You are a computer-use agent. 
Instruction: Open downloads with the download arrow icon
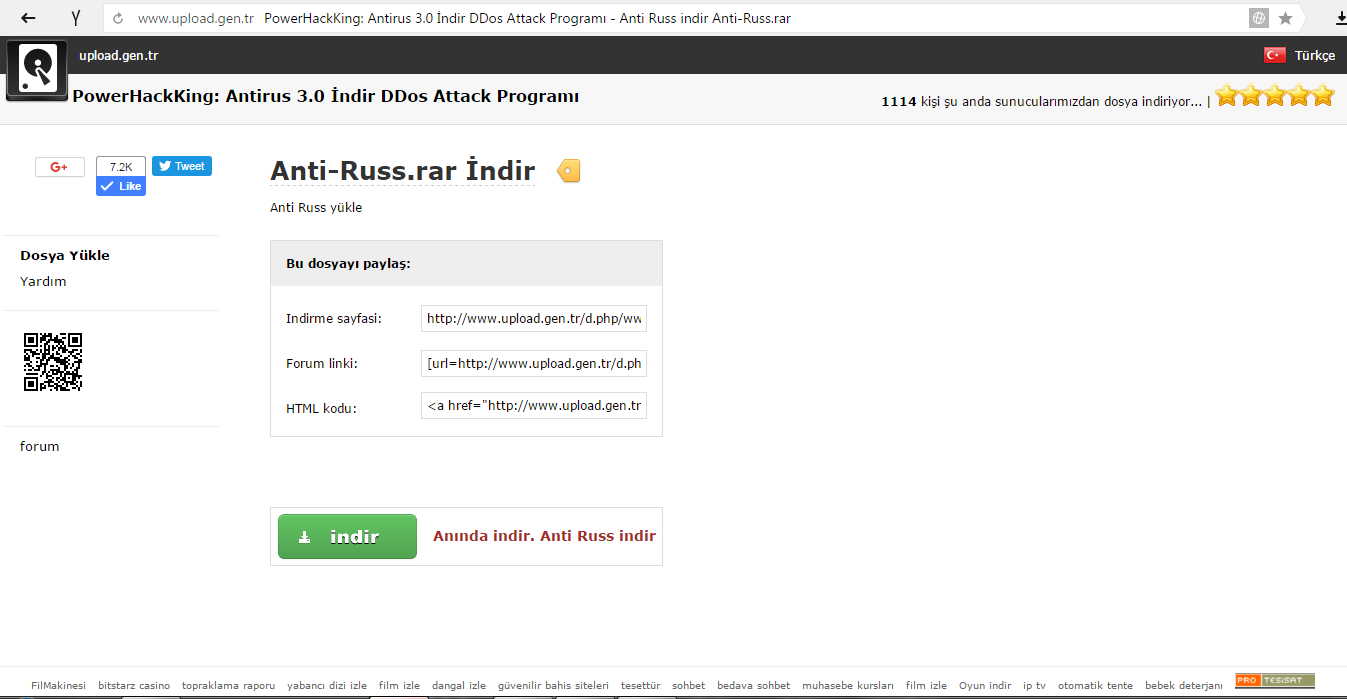[x=1340, y=18]
